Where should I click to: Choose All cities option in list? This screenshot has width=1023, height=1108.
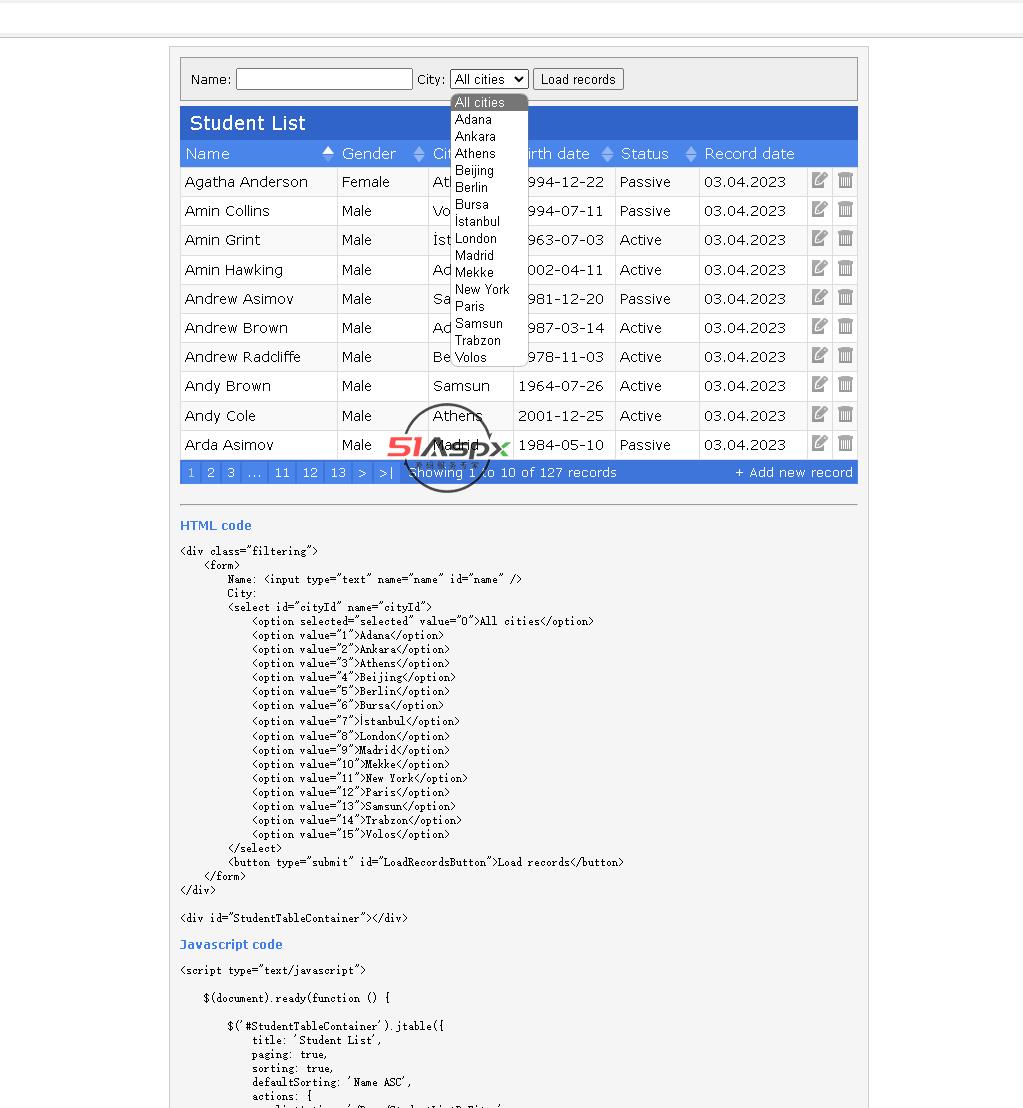point(489,102)
